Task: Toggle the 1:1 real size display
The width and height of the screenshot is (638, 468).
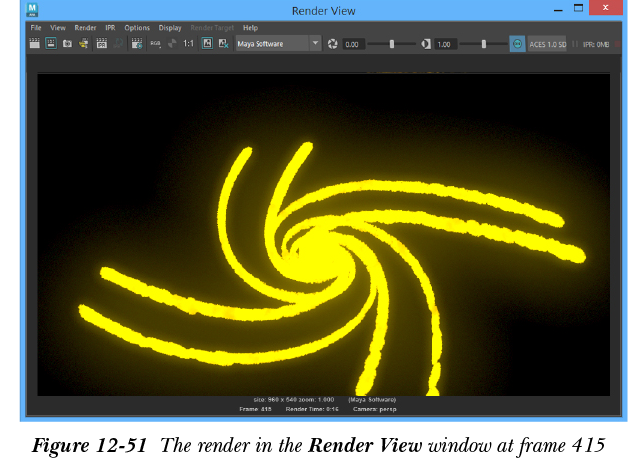Action: 189,44
